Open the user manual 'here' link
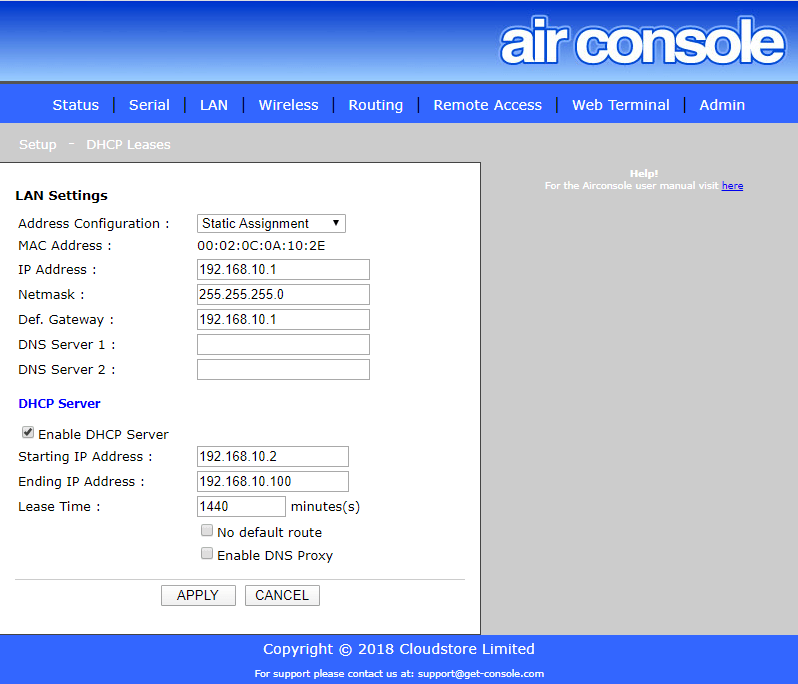Screen dimensions: 798x684 point(732,186)
